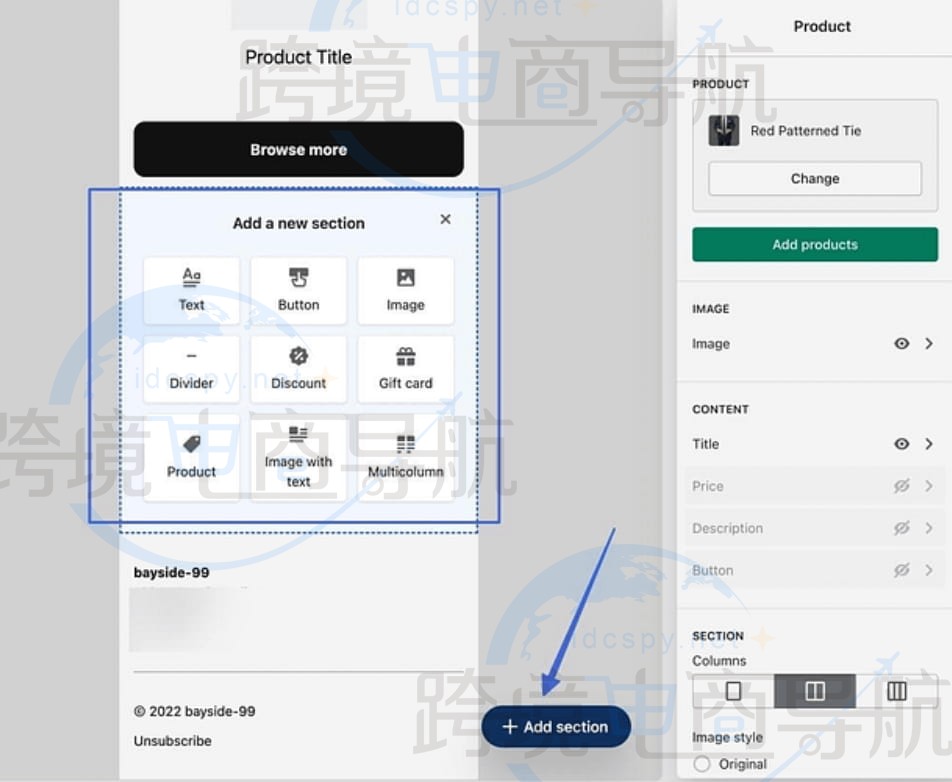Add a Divider section
This screenshot has height=782, width=952.
click(x=191, y=368)
